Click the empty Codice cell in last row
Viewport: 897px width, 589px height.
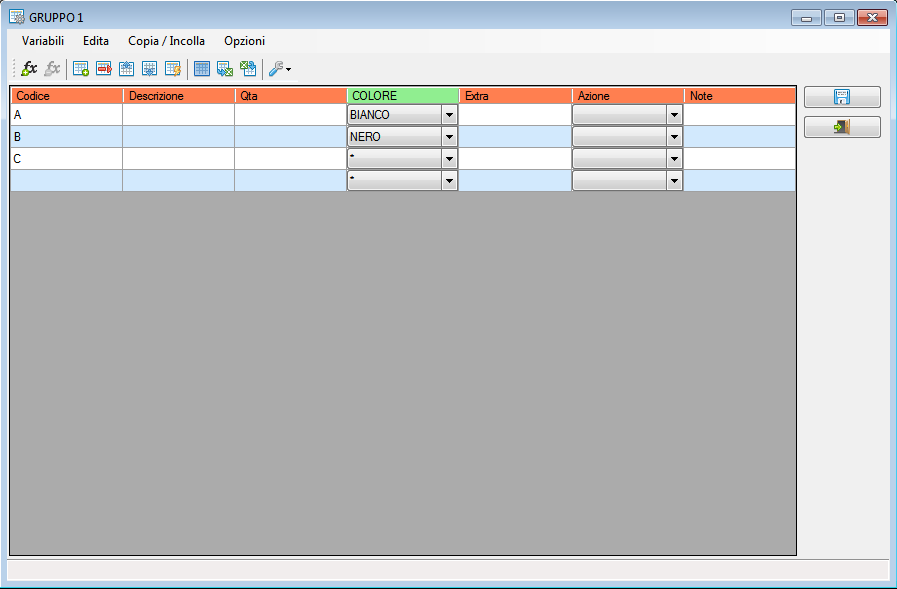67,181
